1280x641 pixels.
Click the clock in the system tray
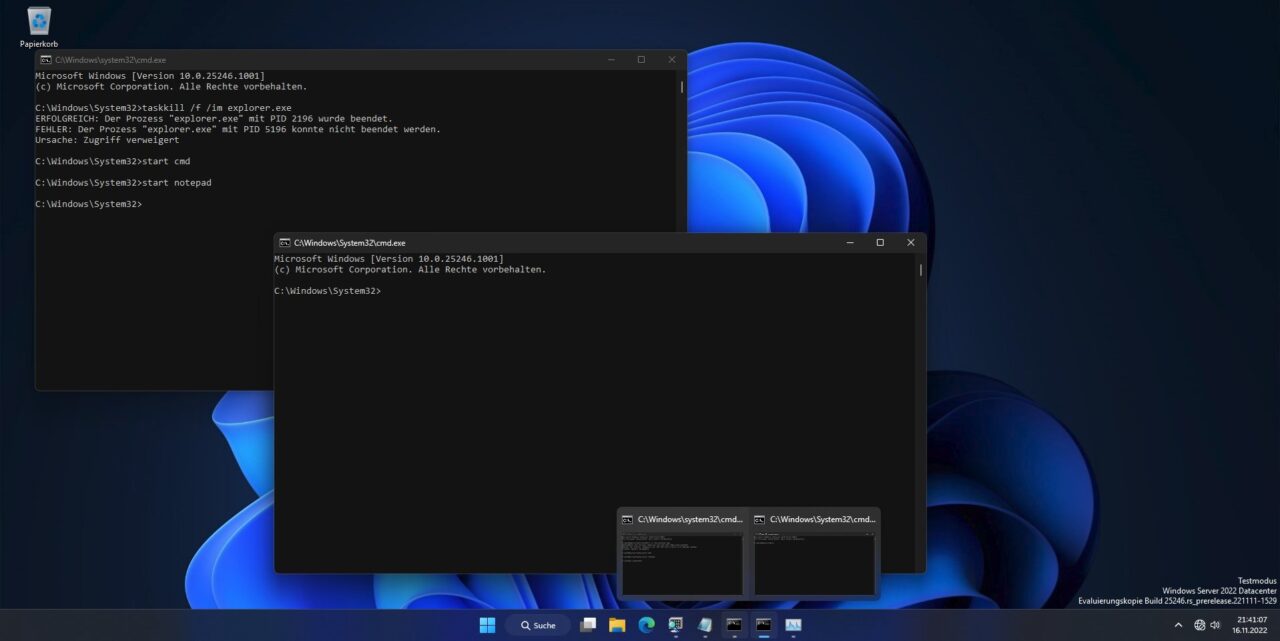pyautogui.click(x=1252, y=624)
